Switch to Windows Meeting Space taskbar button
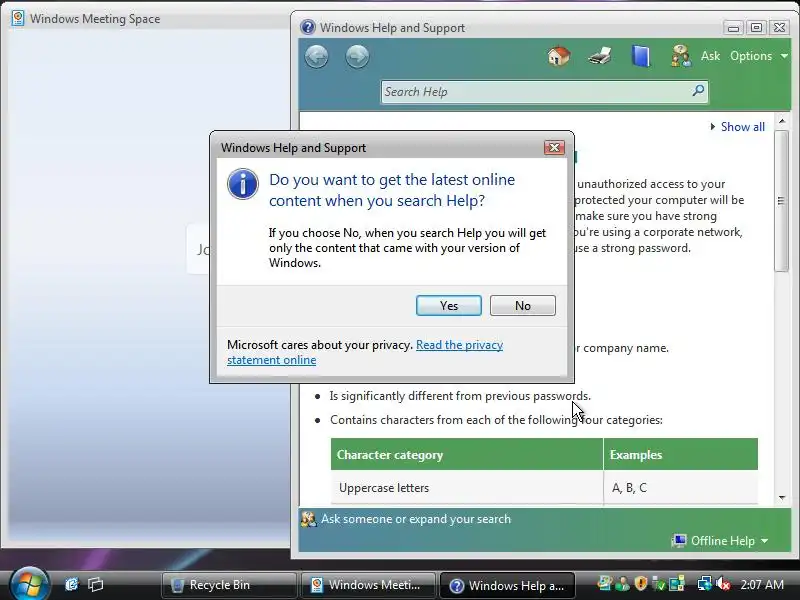Screen dimensions: 800x600 [368, 585]
